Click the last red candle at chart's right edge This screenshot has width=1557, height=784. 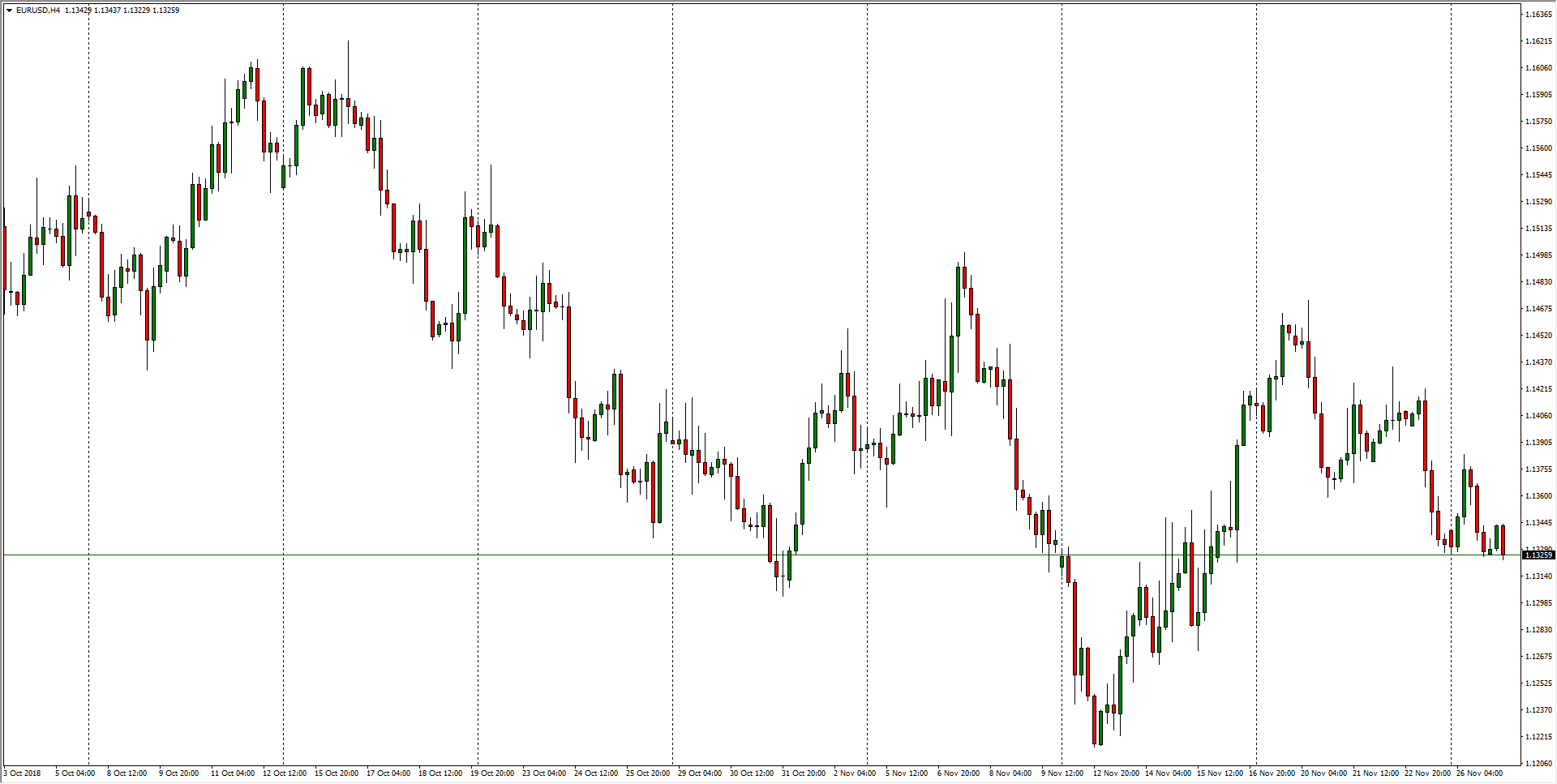(x=1503, y=540)
